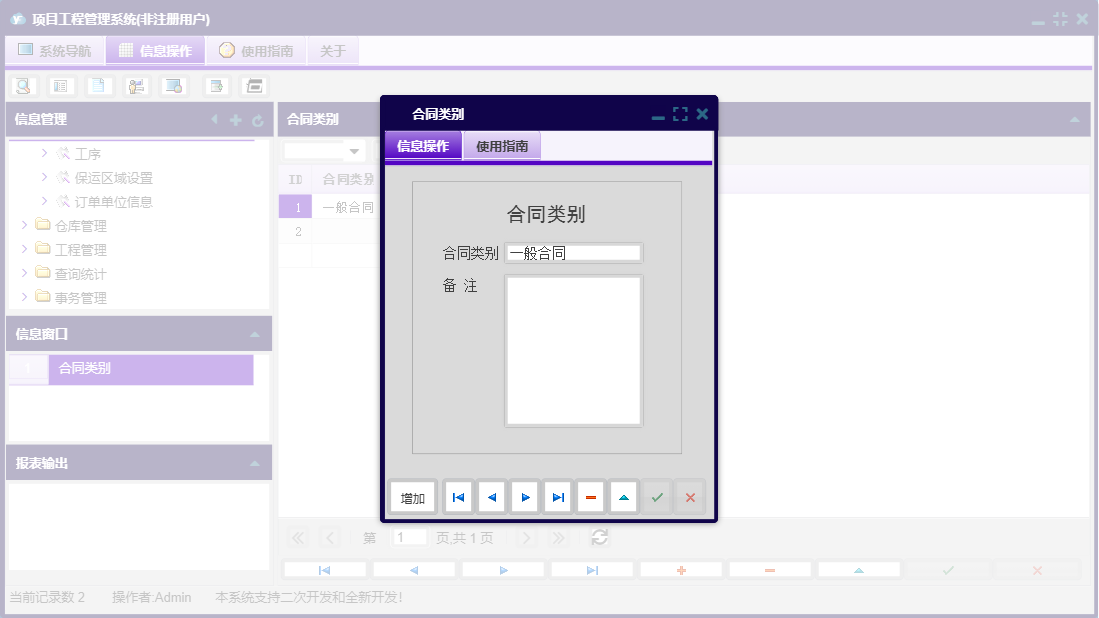Click the page number input field
1099x618 pixels.
pyautogui.click(x=409, y=537)
